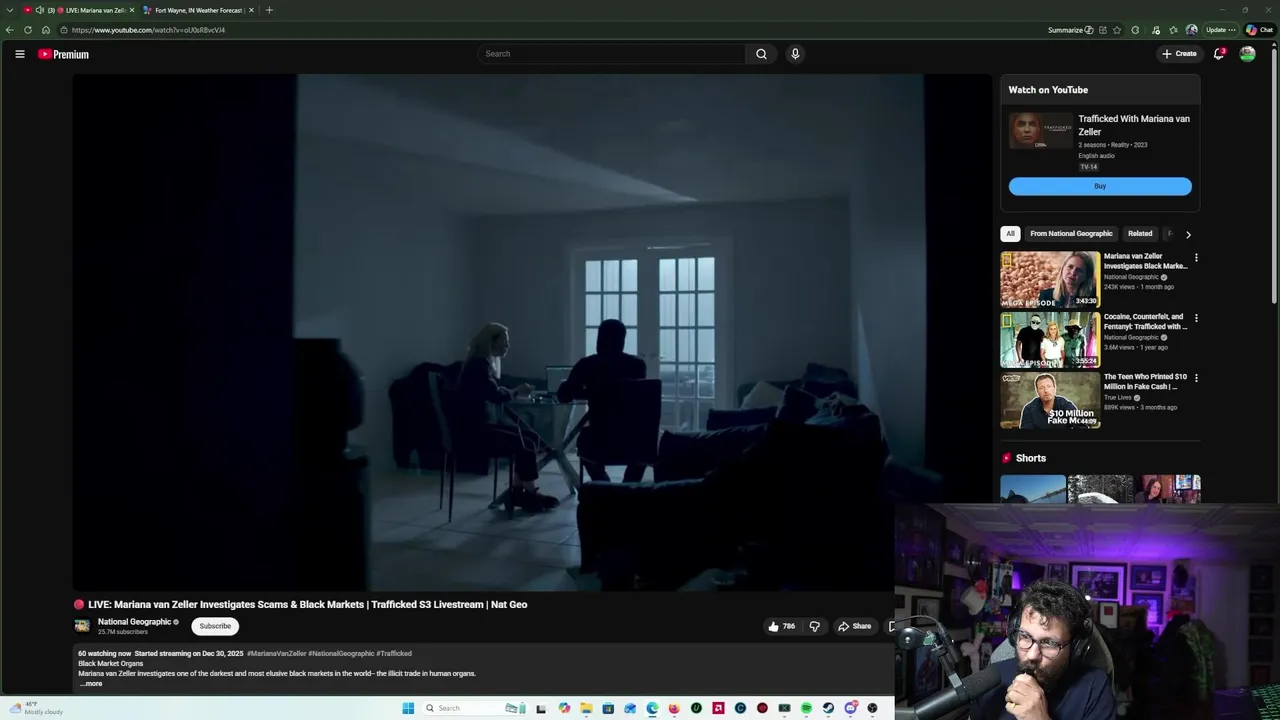Open File Explorer from taskbar
Image resolution: width=1280 pixels, height=720 pixels.
pyautogui.click(x=586, y=708)
